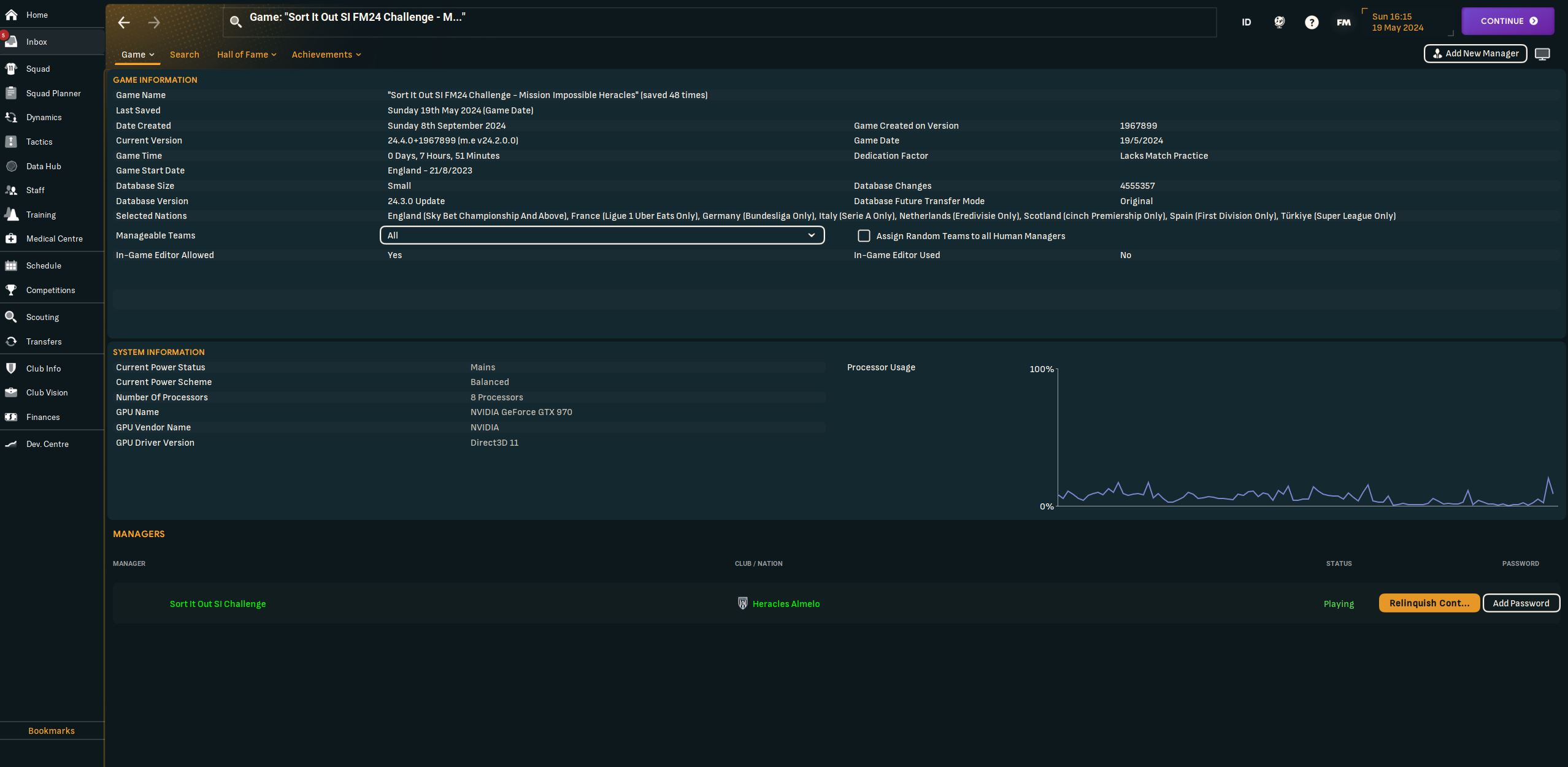
Task: Go back using the left arrow
Action: click(124, 23)
